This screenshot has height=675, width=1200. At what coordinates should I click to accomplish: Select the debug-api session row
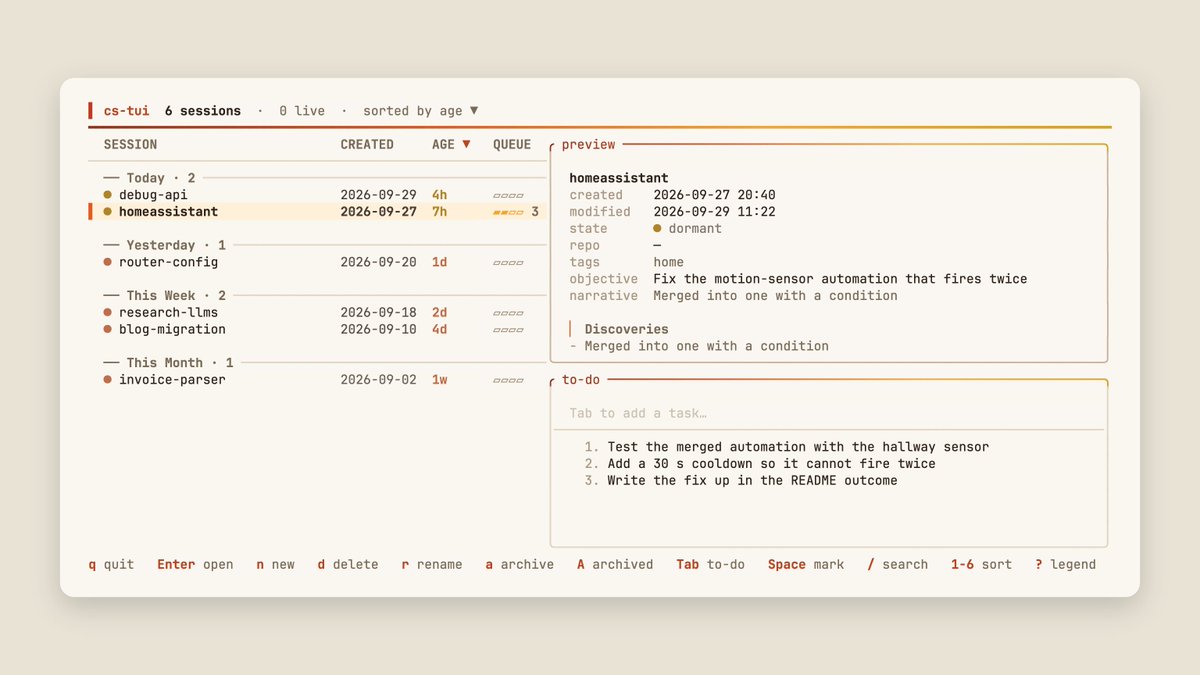point(319,195)
